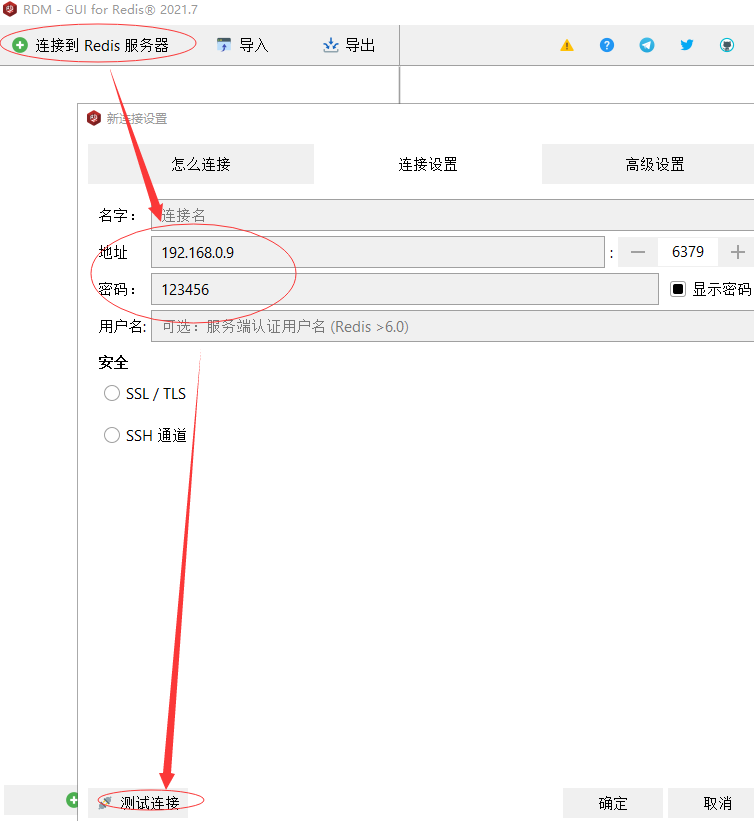Click the port value 6379
Screen dimensions: 754x821
point(688,252)
